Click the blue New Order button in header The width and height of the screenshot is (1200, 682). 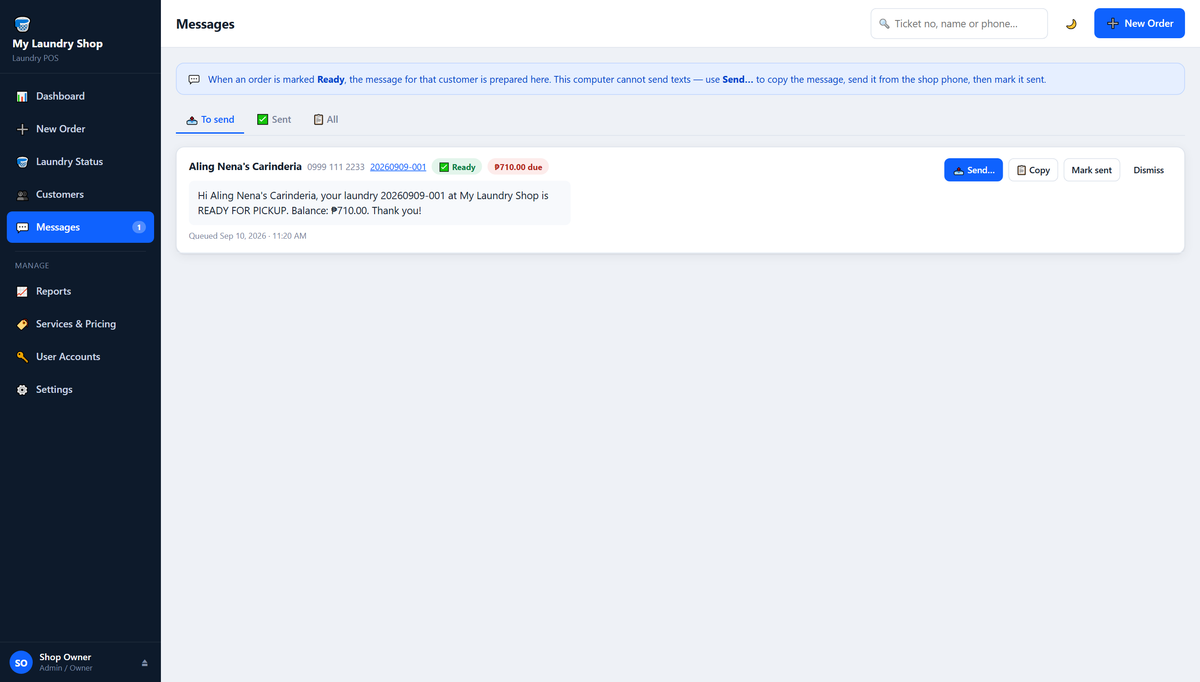click(1139, 23)
